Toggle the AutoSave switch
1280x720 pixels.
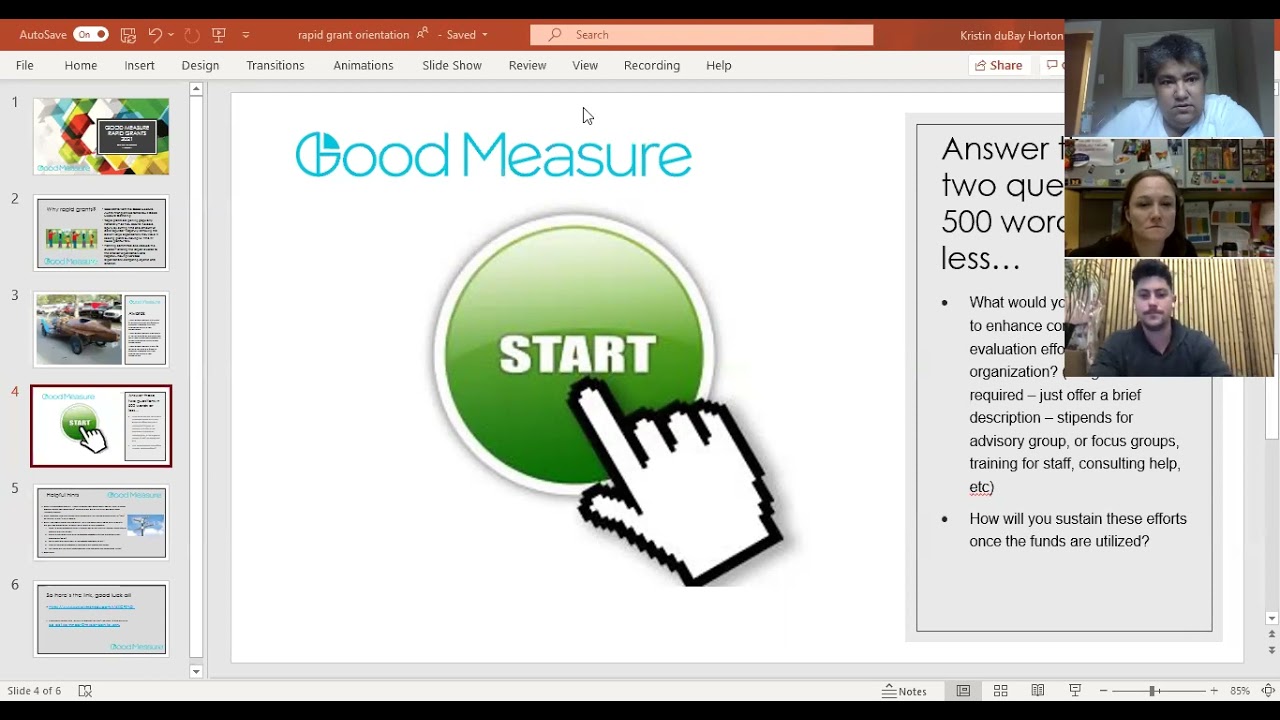pos(90,34)
